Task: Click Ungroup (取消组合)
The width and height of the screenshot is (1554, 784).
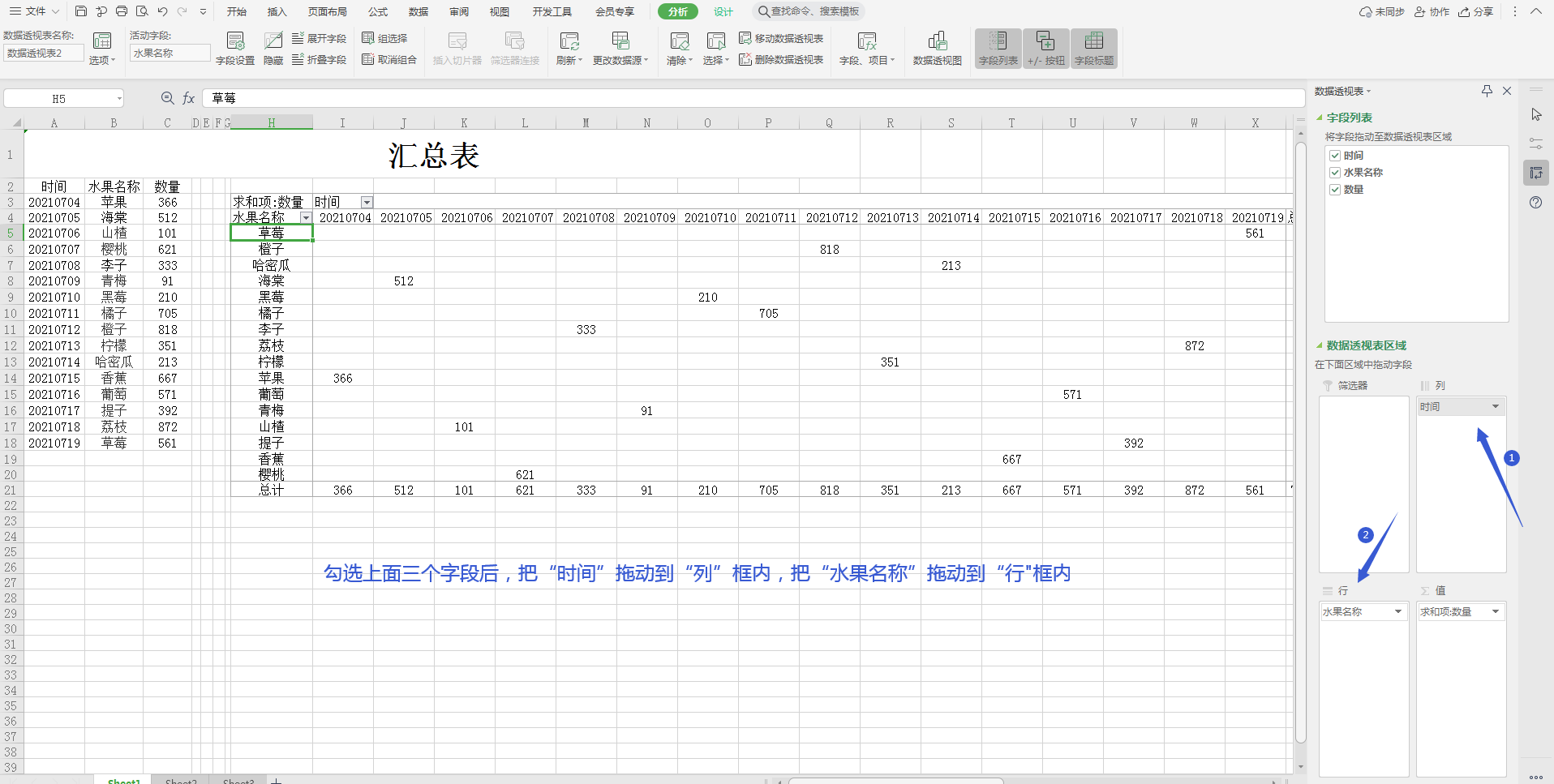Action: [389, 59]
